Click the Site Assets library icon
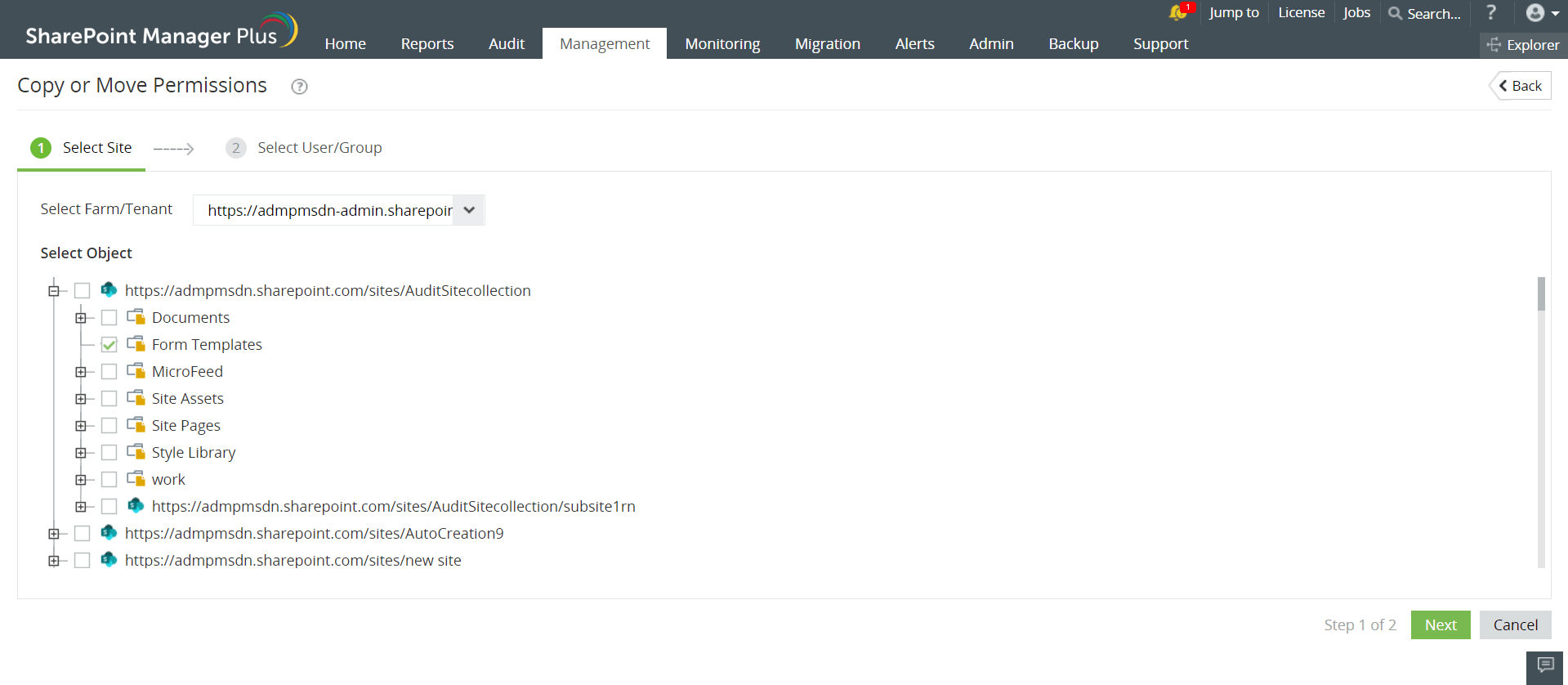Viewport: 1568px width, 685px height. pyautogui.click(x=136, y=397)
